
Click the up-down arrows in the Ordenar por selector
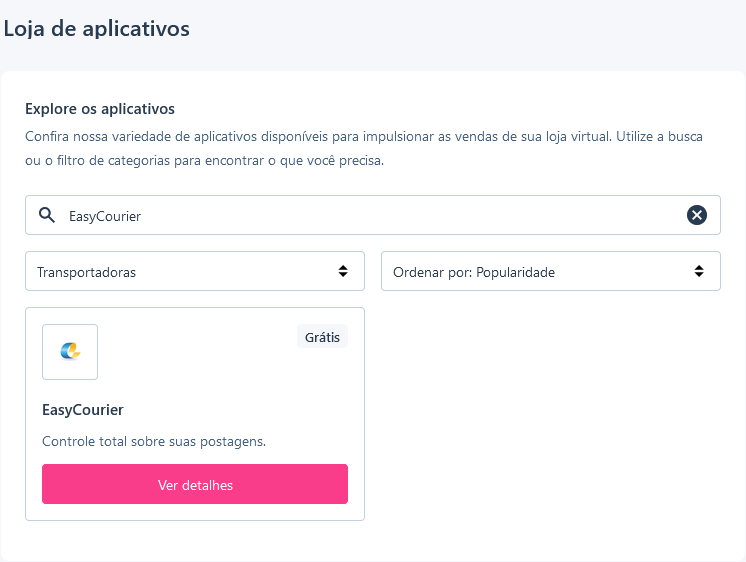(699, 271)
